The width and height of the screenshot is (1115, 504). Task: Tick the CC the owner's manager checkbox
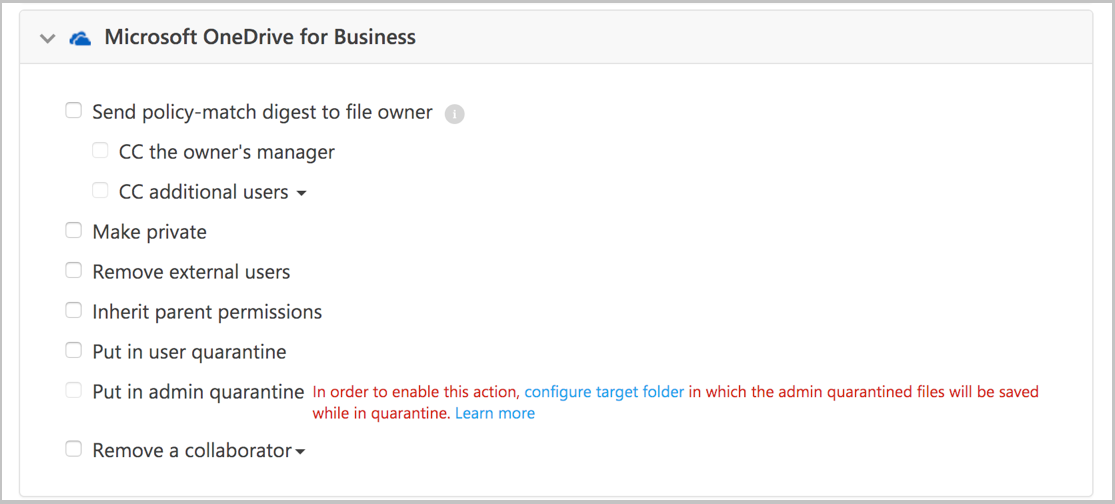pos(100,151)
